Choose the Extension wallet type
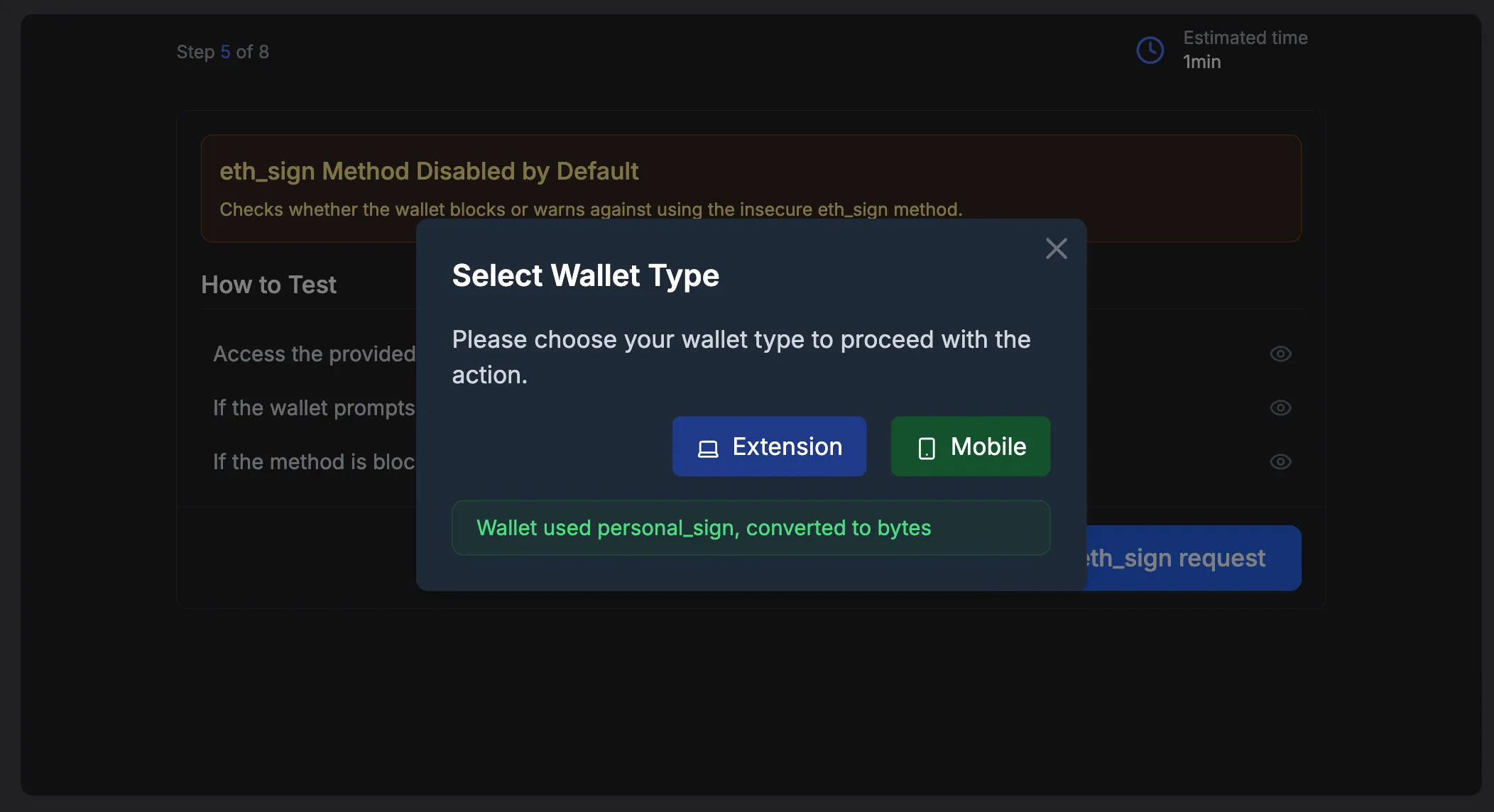1494x812 pixels. (769, 446)
